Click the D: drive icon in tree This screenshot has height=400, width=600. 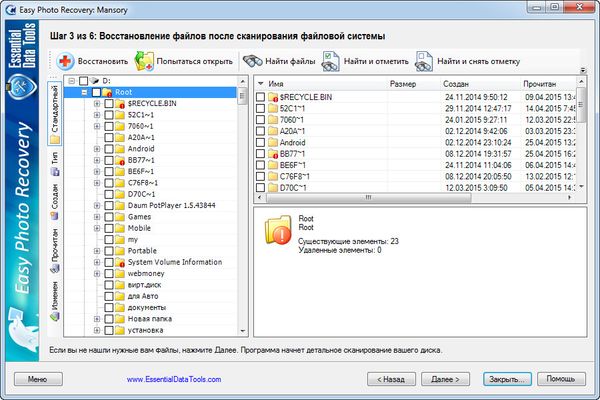point(95,81)
